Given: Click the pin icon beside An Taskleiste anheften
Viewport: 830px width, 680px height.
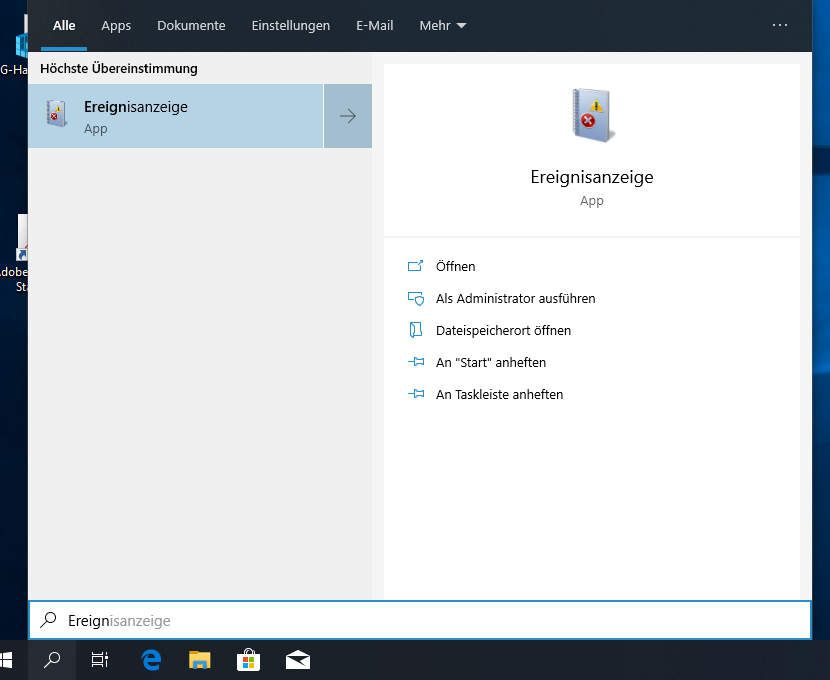Looking at the screenshot, I should click(x=416, y=394).
